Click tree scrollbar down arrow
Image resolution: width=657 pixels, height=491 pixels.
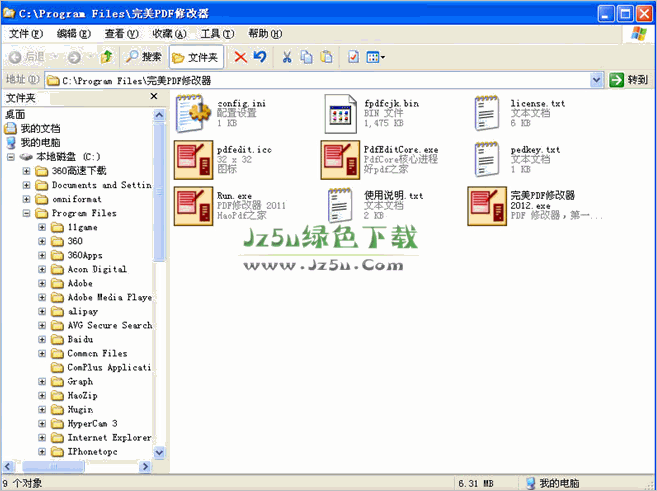(159, 452)
